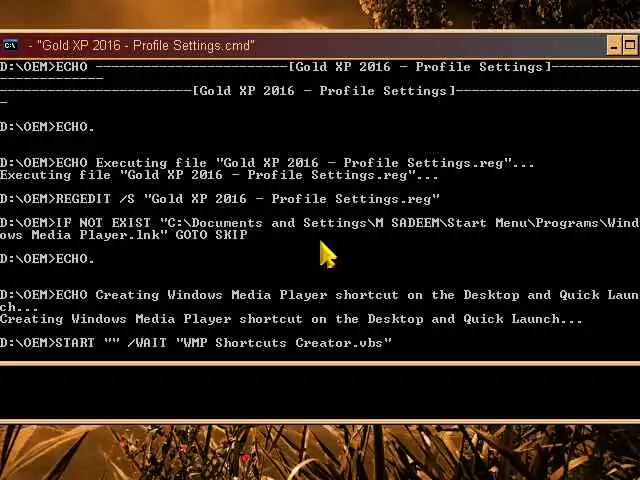Click the output "Creating Windows Media Player shortcut" line
Screen dimensions: 640x480
coord(291,319)
